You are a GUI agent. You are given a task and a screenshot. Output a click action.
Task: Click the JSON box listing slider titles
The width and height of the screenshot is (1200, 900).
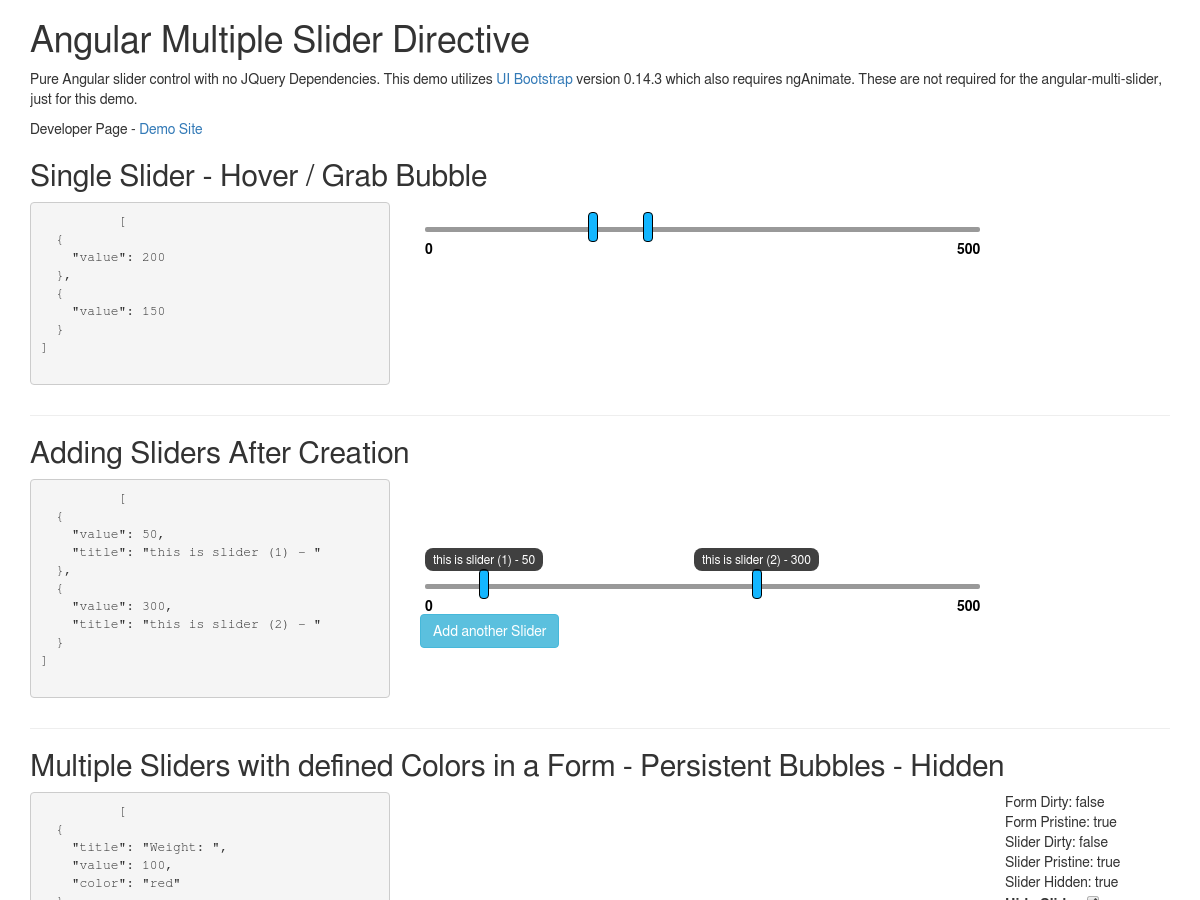coord(210,588)
